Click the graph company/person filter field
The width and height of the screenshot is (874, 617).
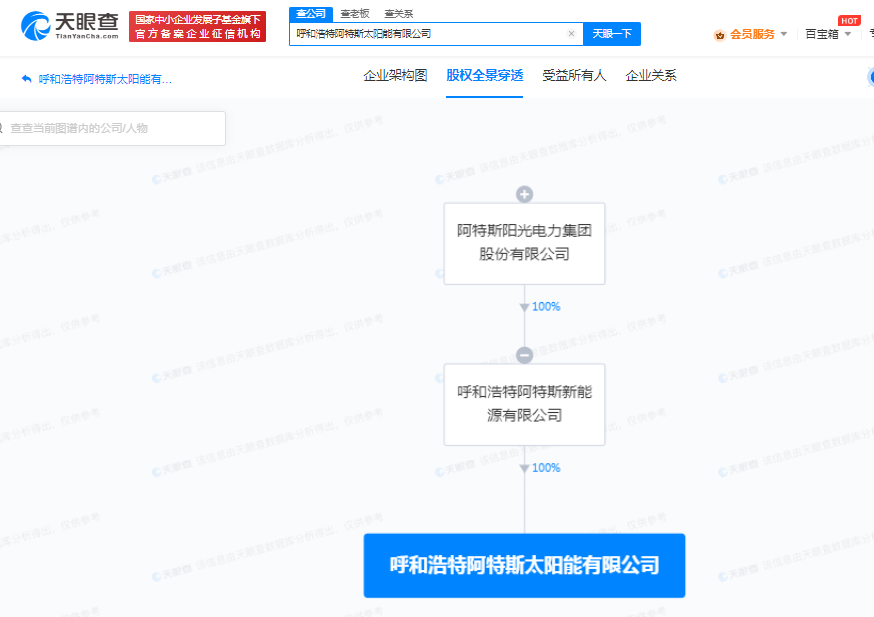coord(115,128)
